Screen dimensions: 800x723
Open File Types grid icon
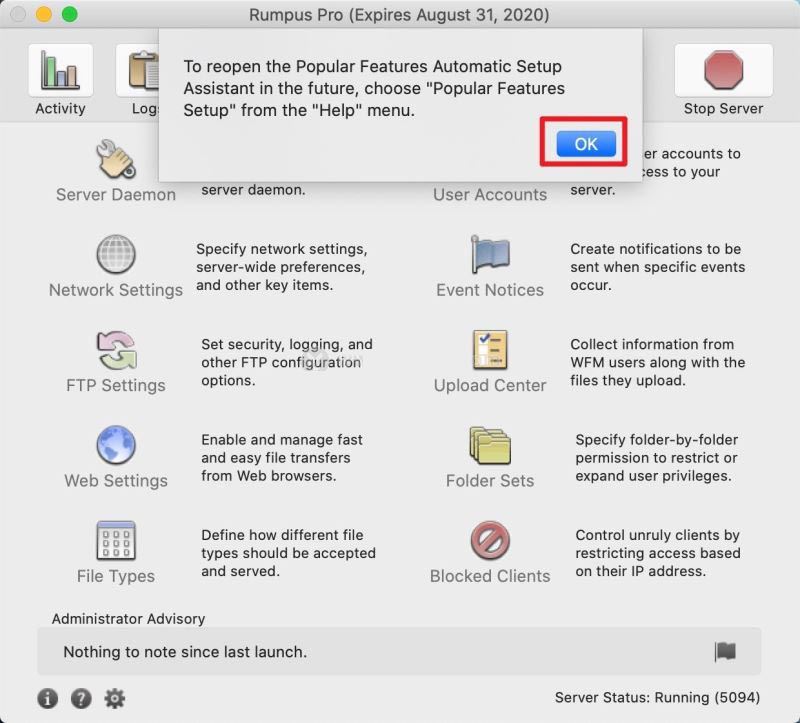click(116, 540)
